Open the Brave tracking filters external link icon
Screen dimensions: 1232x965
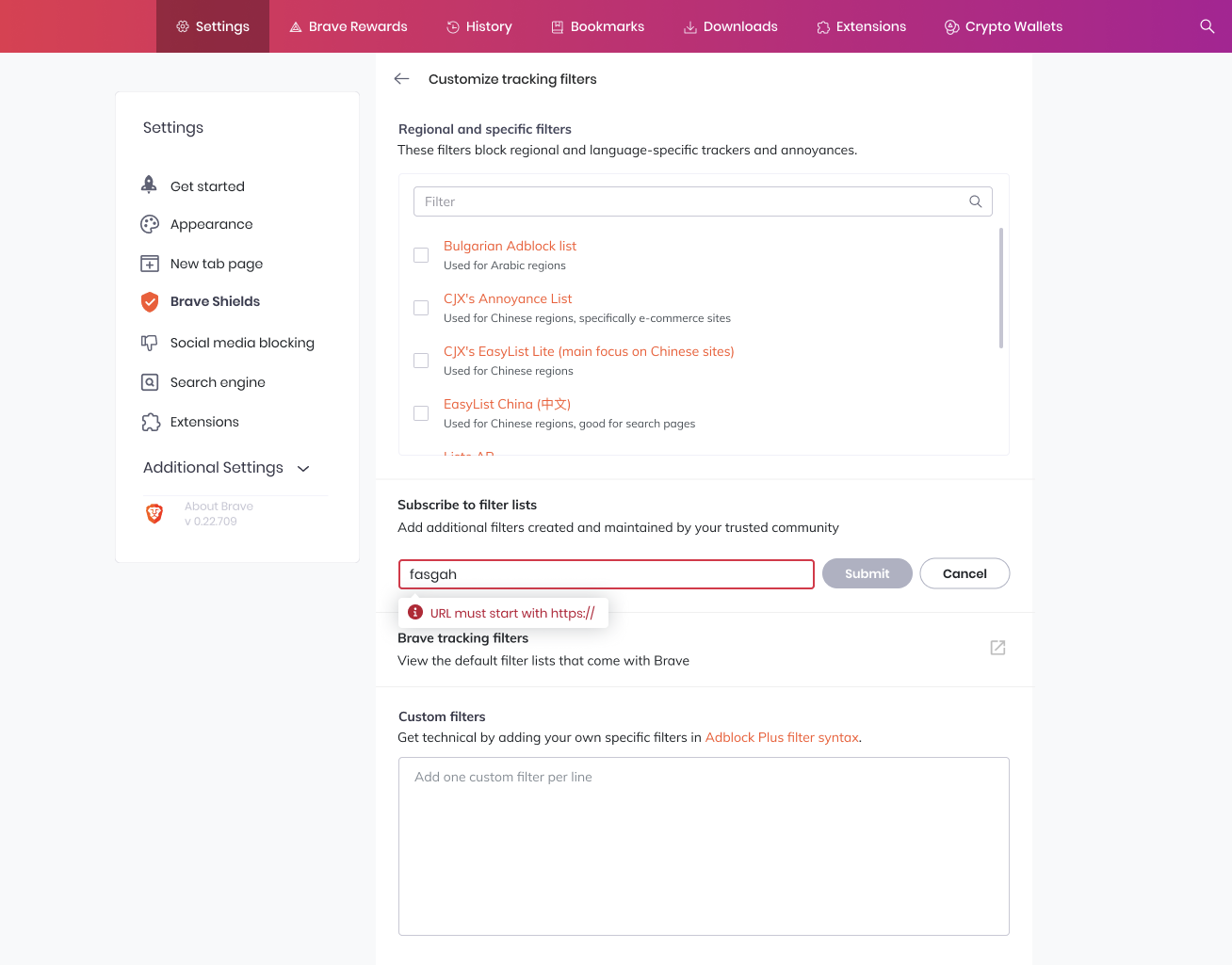[997, 648]
